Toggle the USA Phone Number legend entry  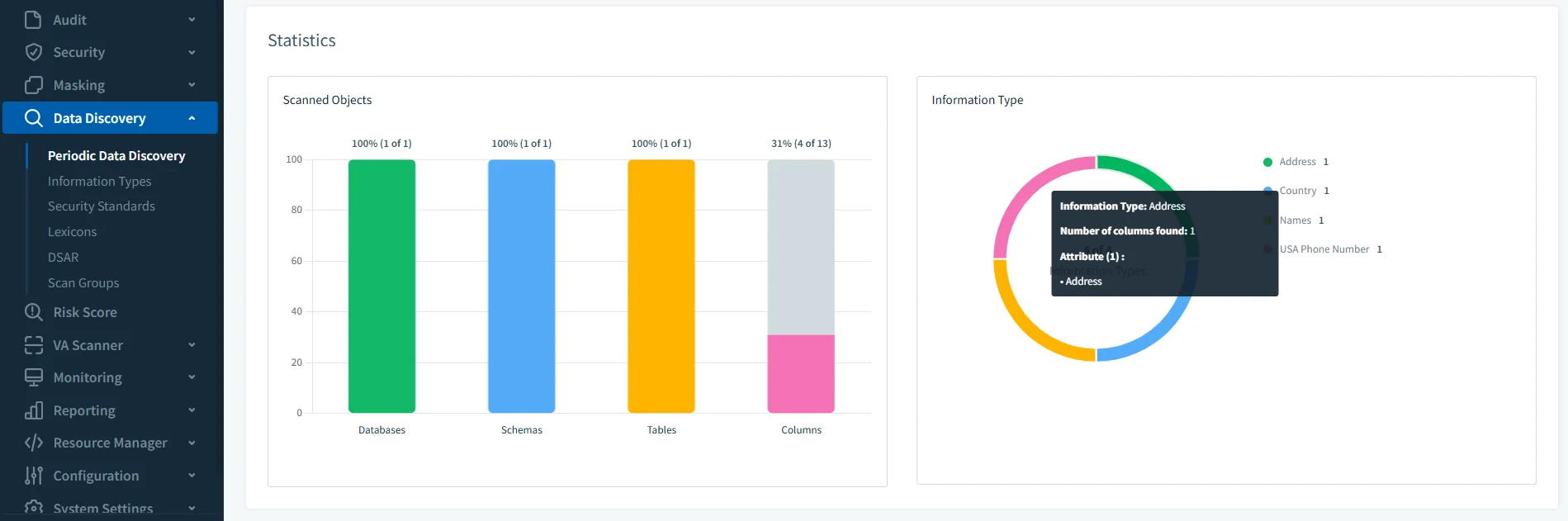tap(1324, 249)
